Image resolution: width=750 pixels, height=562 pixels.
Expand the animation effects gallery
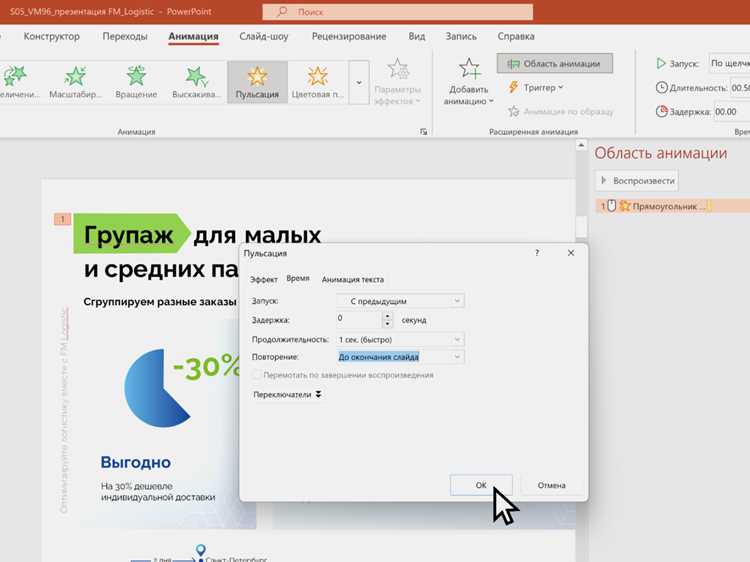(x=359, y=82)
